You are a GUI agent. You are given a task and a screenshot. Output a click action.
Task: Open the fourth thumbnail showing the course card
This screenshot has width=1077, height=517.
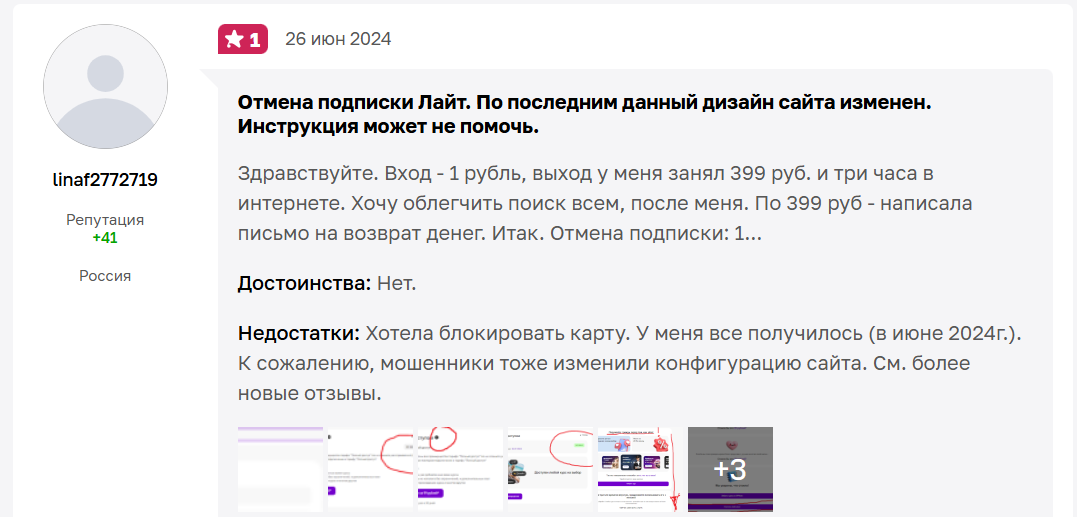(x=550, y=469)
